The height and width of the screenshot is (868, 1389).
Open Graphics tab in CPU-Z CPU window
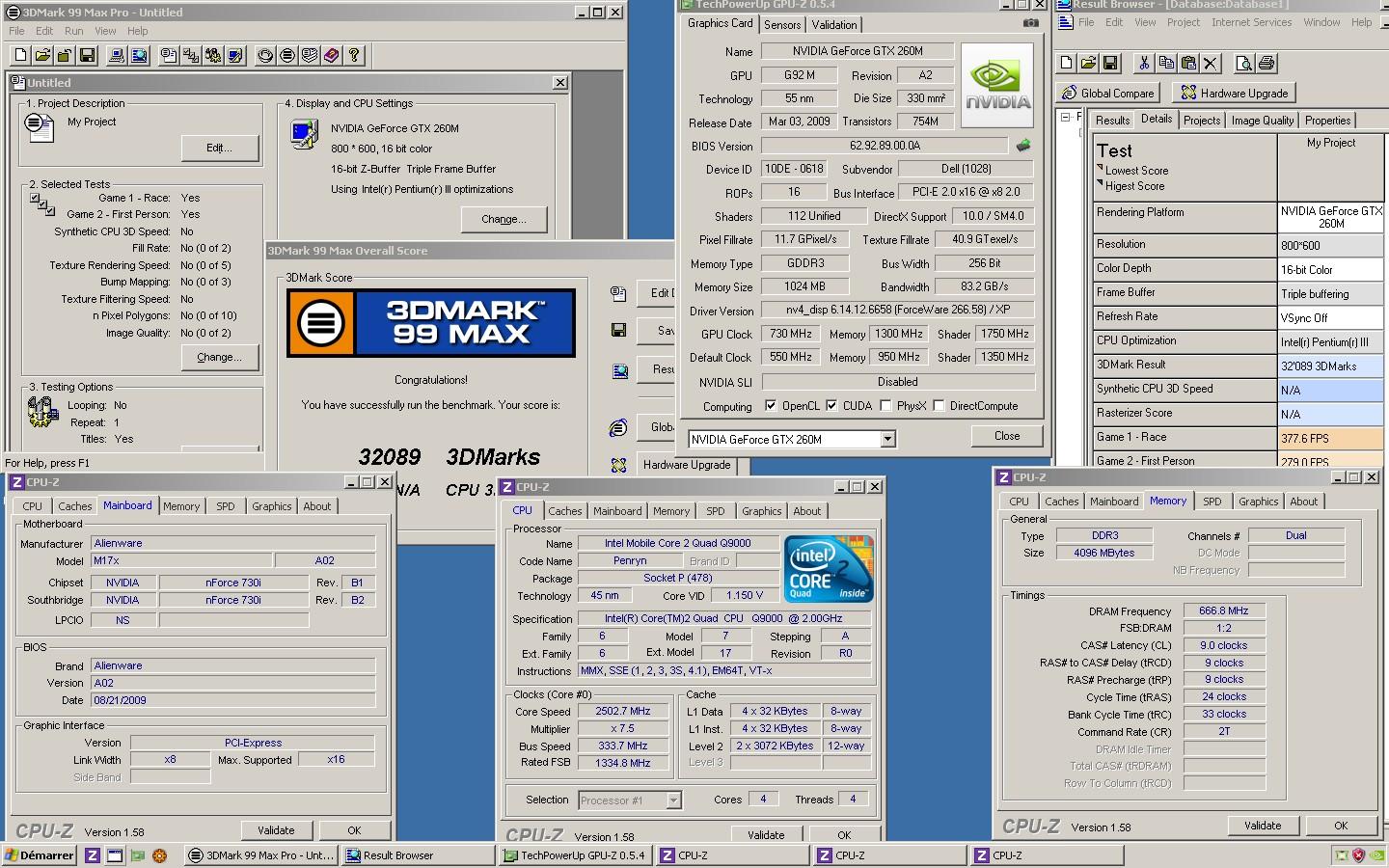click(x=761, y=511)
